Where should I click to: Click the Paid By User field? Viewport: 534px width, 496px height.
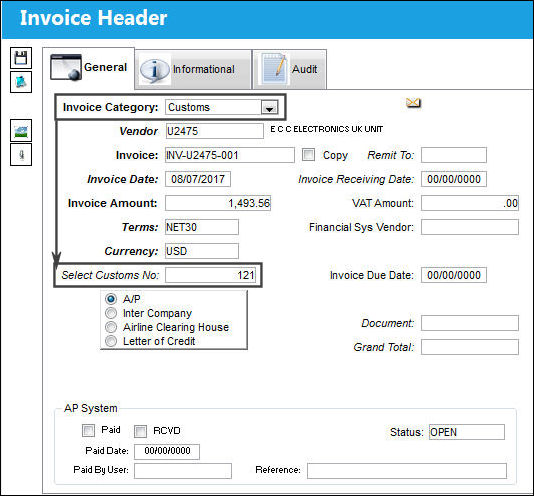(183, 471)
